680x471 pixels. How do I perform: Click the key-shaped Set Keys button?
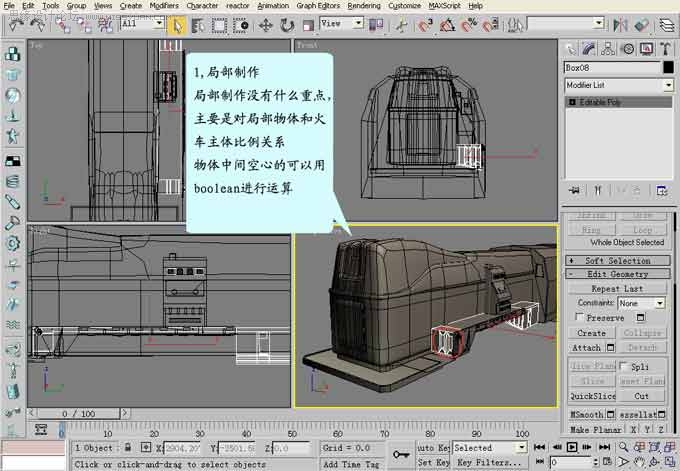click(401, 455)
